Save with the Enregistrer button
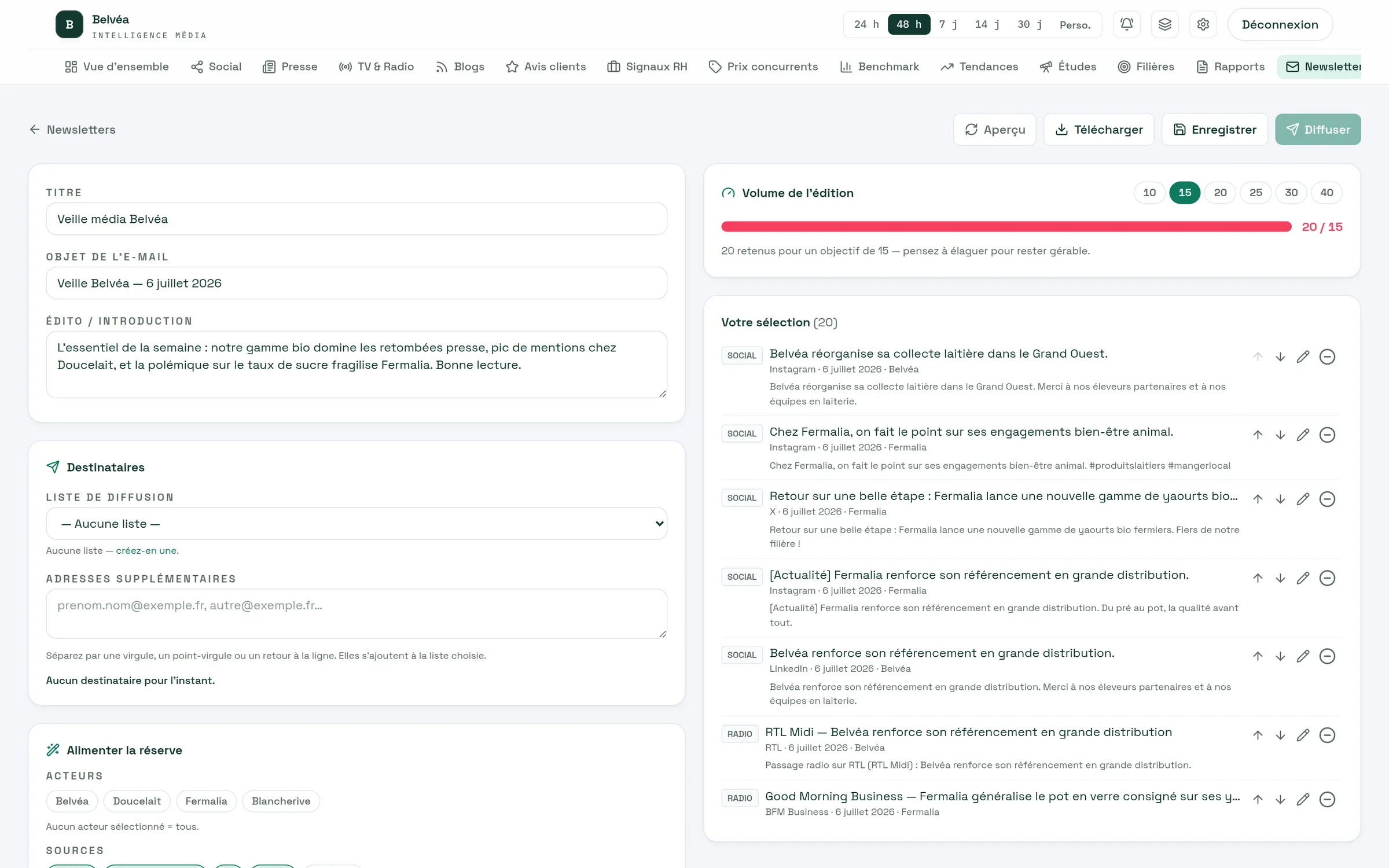This screenshot has height=868, width=1389. (x=1215, y=130)
